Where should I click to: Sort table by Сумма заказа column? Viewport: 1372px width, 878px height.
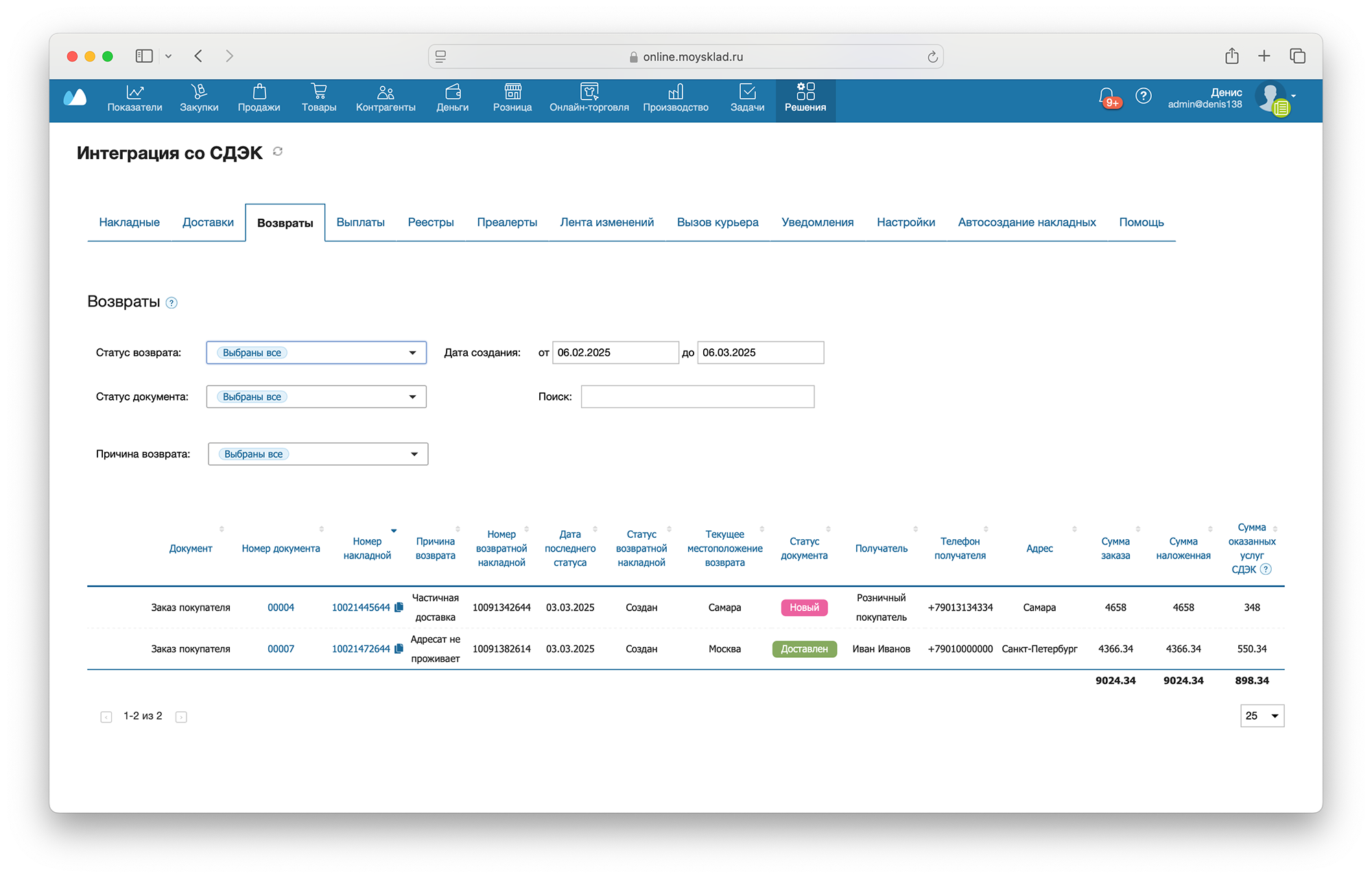tap(1115, 548)
